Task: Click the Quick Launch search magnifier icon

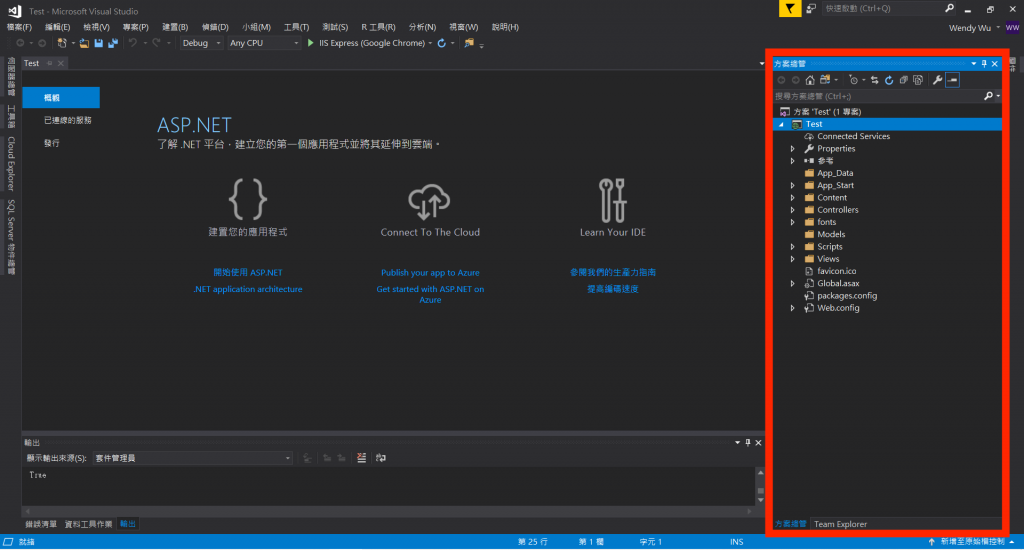Action: pyautogui.click(x=949, y=8)
